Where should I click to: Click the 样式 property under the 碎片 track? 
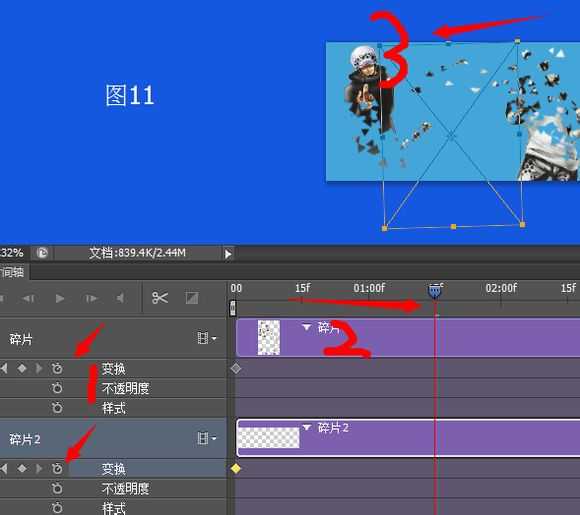pyautogui.click(x=114, y=408)
